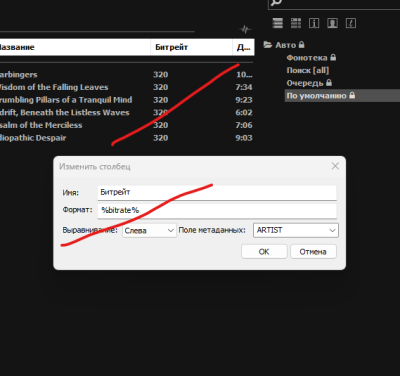Confirm column changes with OK

pyautogui.click(x=264, y=252)
